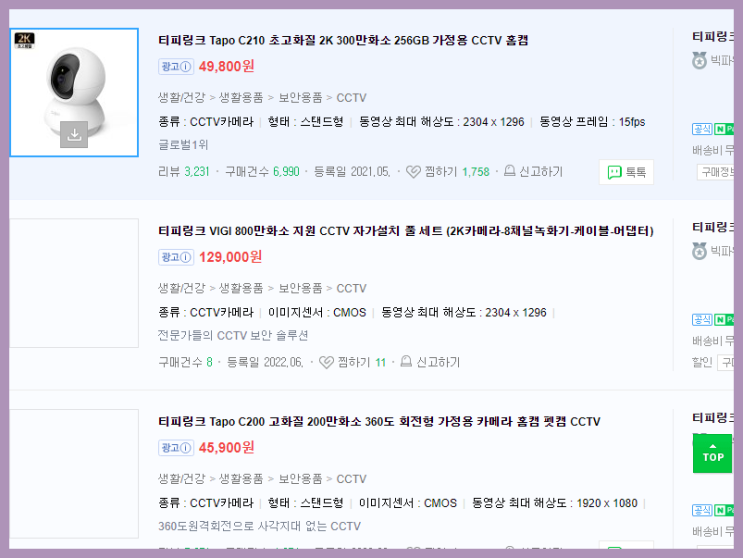Screen dimensions: 743x558
Task: Report the VIGI listing via siren icon
Action: click(x=406, y=362)
